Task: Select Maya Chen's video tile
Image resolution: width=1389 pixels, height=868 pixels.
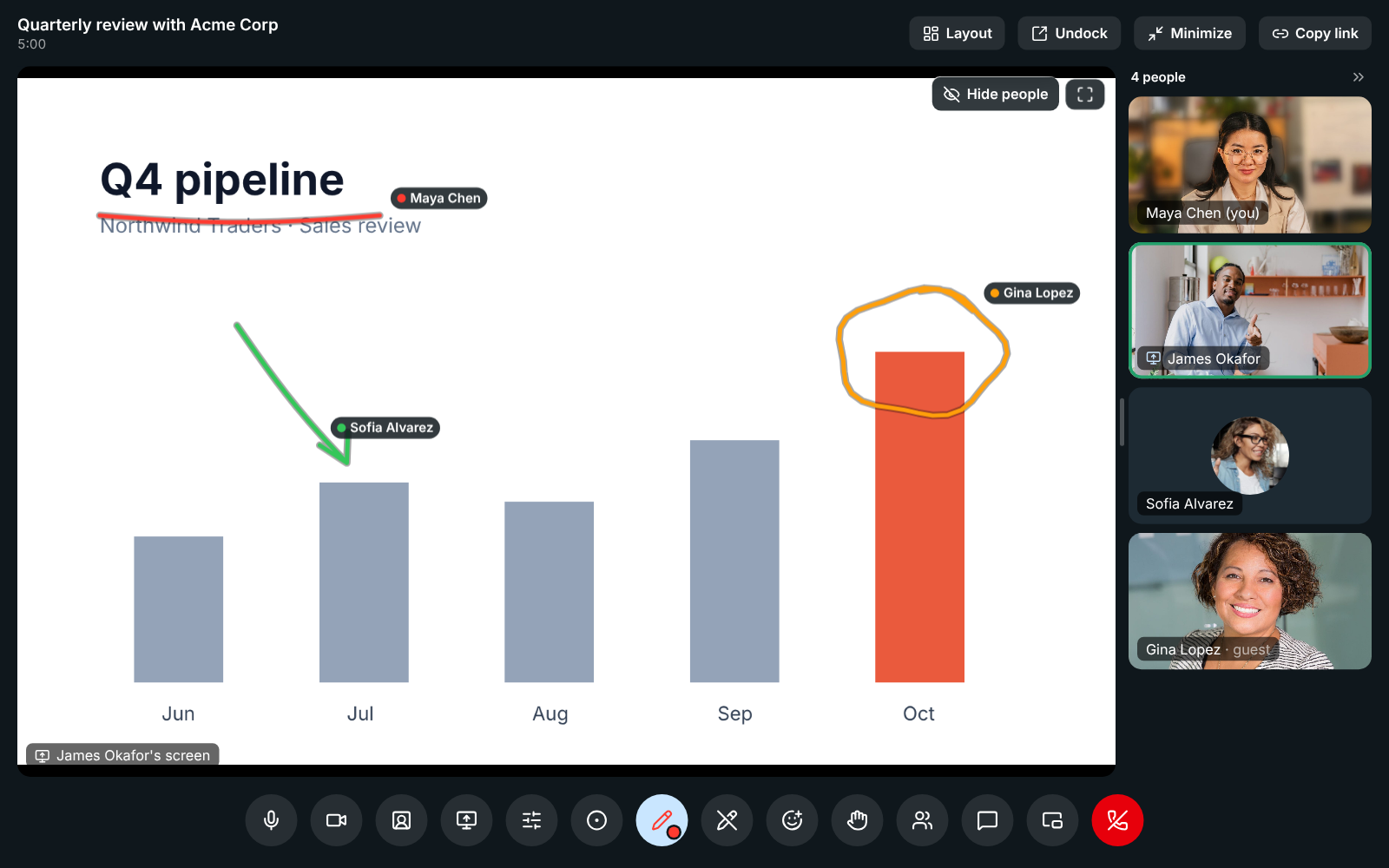Action: tap(1250, 165)
